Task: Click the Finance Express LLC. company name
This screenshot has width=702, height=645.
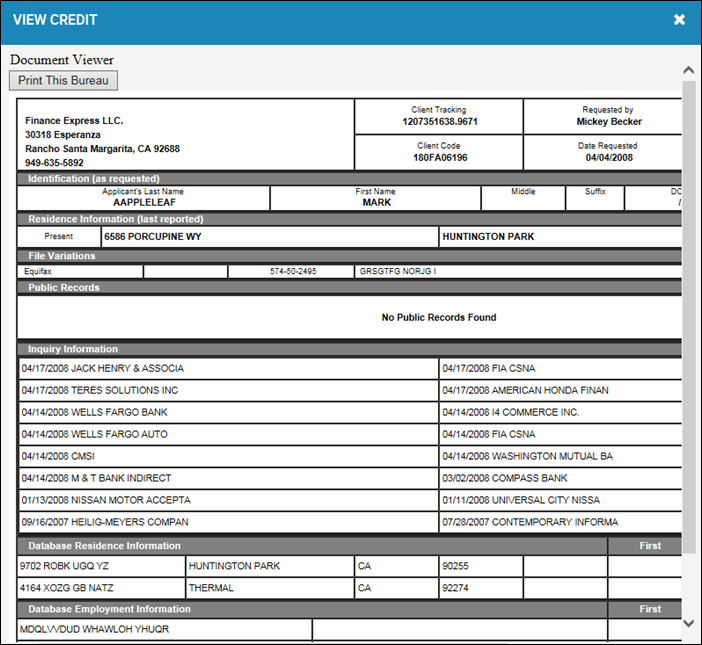Action: [x=74, y=121]
